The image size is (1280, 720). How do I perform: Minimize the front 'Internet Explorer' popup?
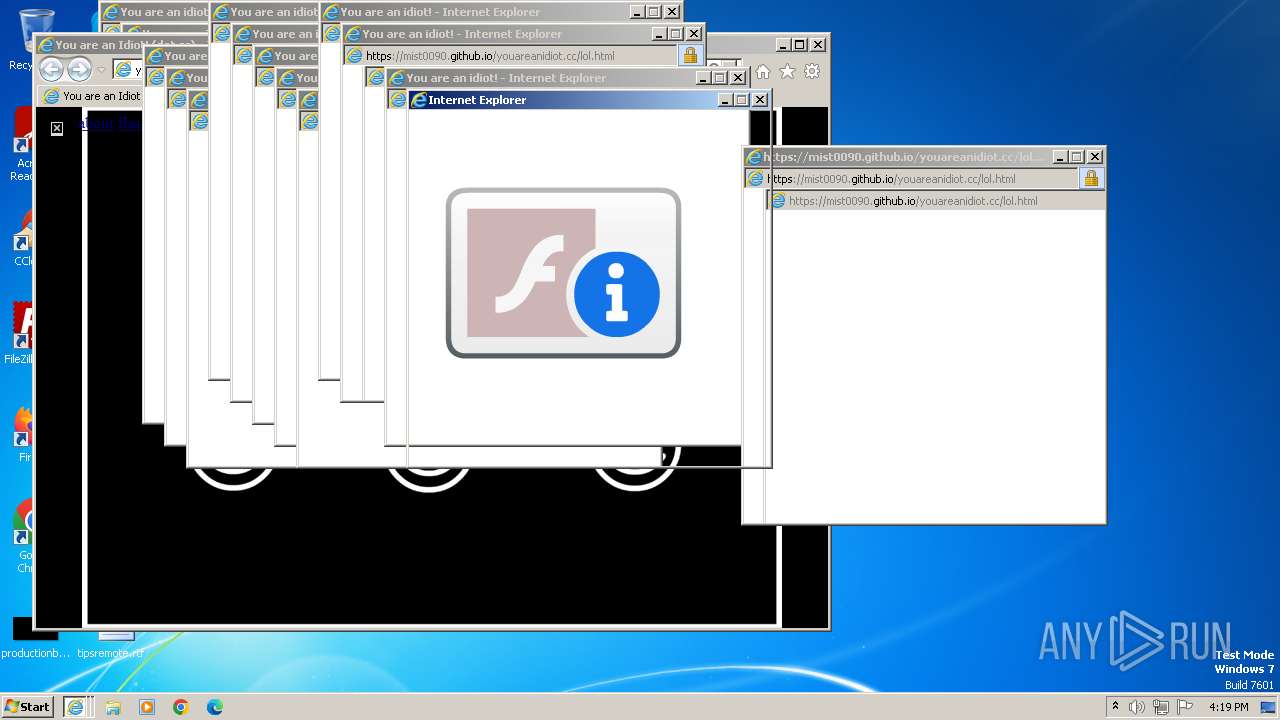coord(725,100)
